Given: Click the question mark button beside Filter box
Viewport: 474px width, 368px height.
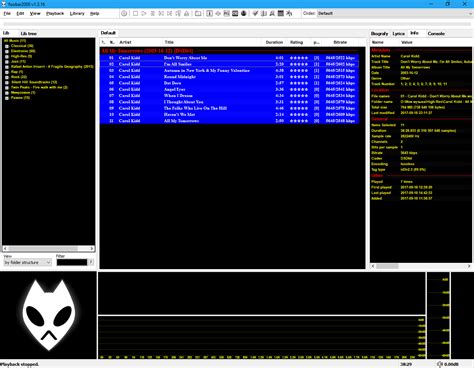Looking at the screenshot, I should pyautogui.click(x=91, y=262).
